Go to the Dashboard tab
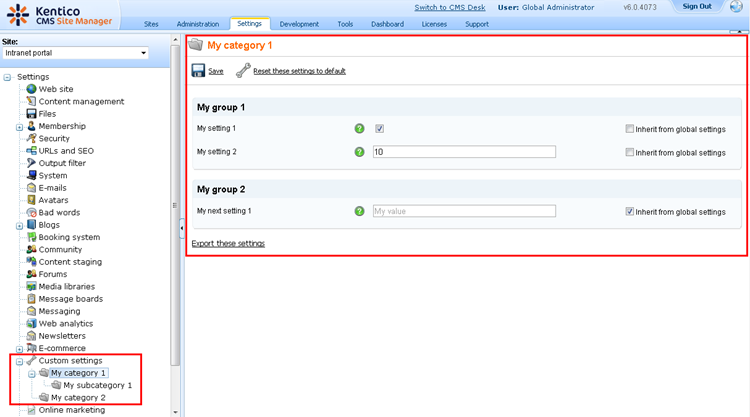Screen dimensions: 750x417 pos(387,24)
